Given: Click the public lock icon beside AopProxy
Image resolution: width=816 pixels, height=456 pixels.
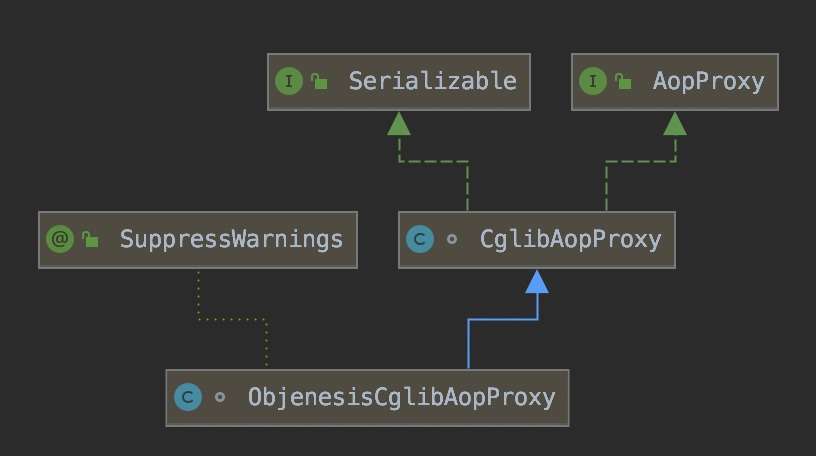Looking at the screenshot, I should [x=624, y=82].
